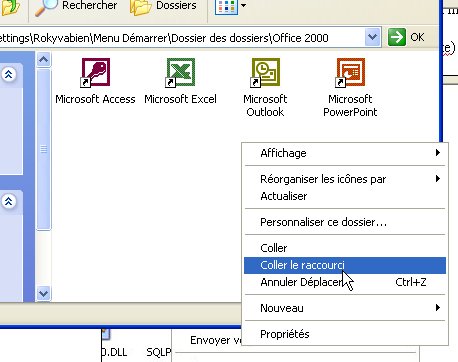Select the Microsoft Excel shortcut icon
The height and width of the screenshot is (362, 458).
pos(180,73)
